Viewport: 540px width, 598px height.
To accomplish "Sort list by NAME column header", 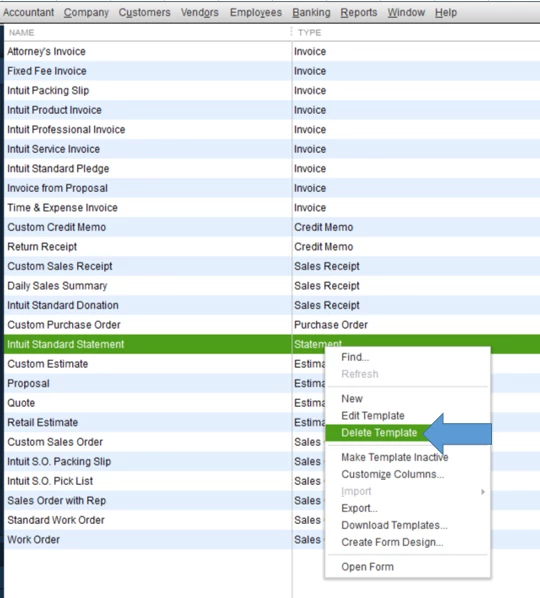I will pyautogui.click(x=21, y=33).
